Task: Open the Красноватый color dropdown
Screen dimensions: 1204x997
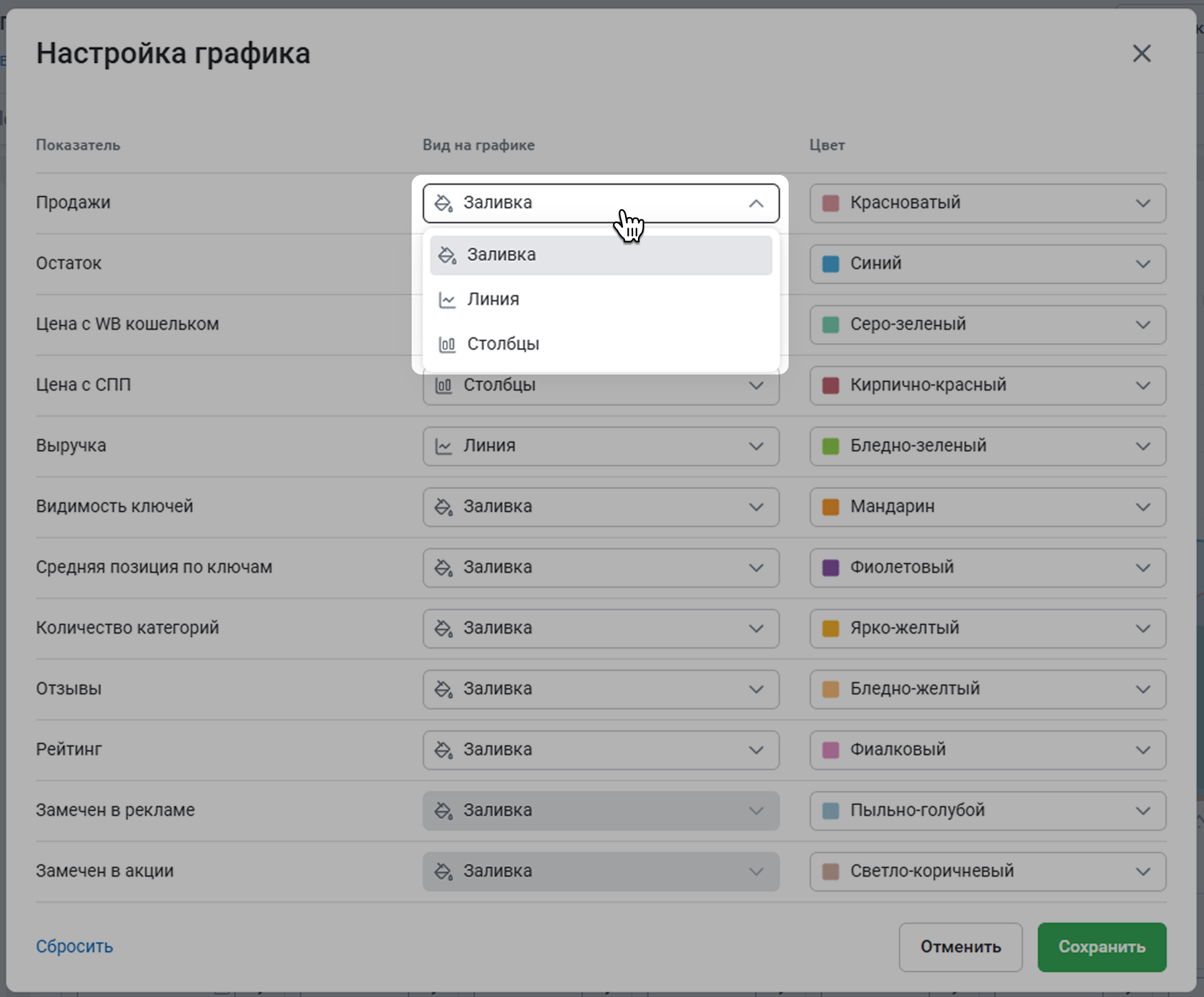Action: click(987, 203)
